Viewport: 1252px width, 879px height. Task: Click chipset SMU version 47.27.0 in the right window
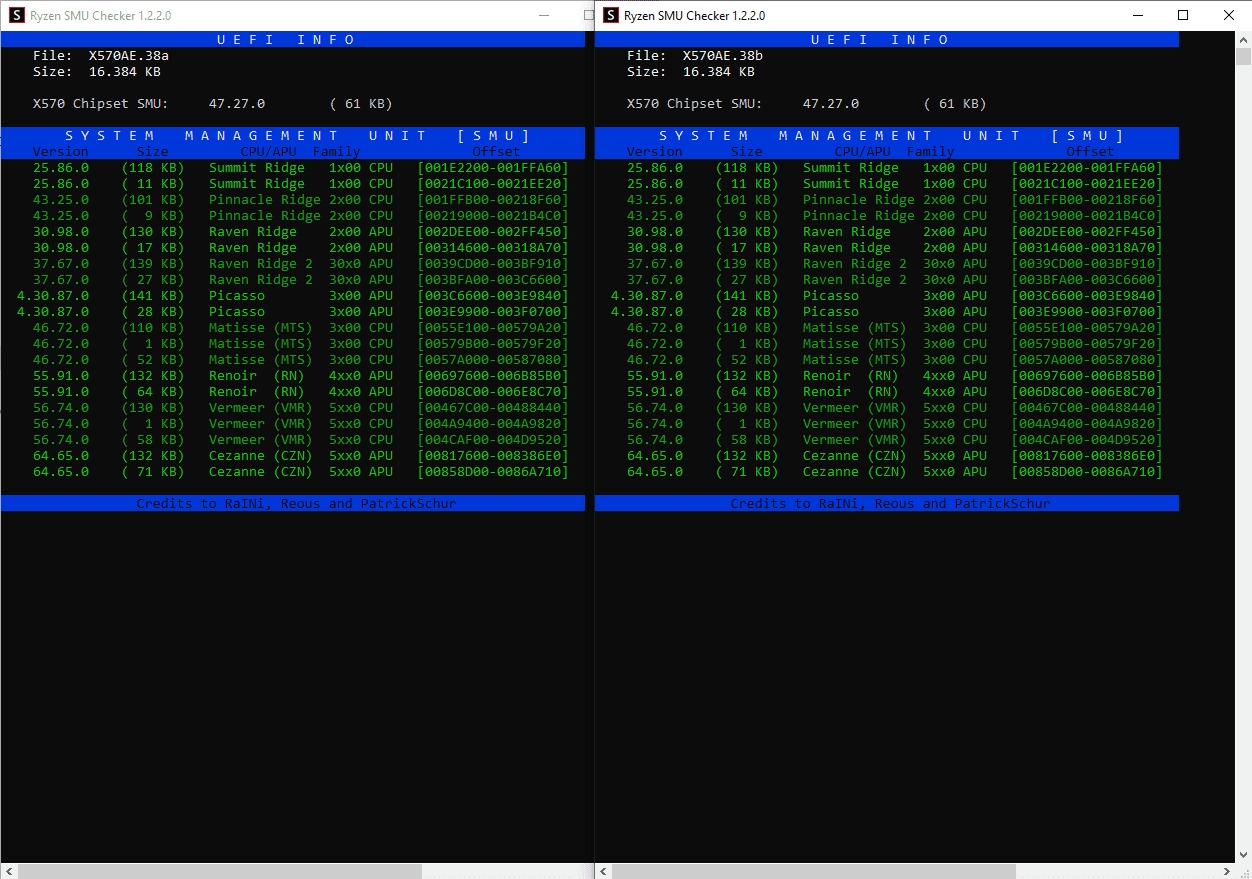click(831, 104)
